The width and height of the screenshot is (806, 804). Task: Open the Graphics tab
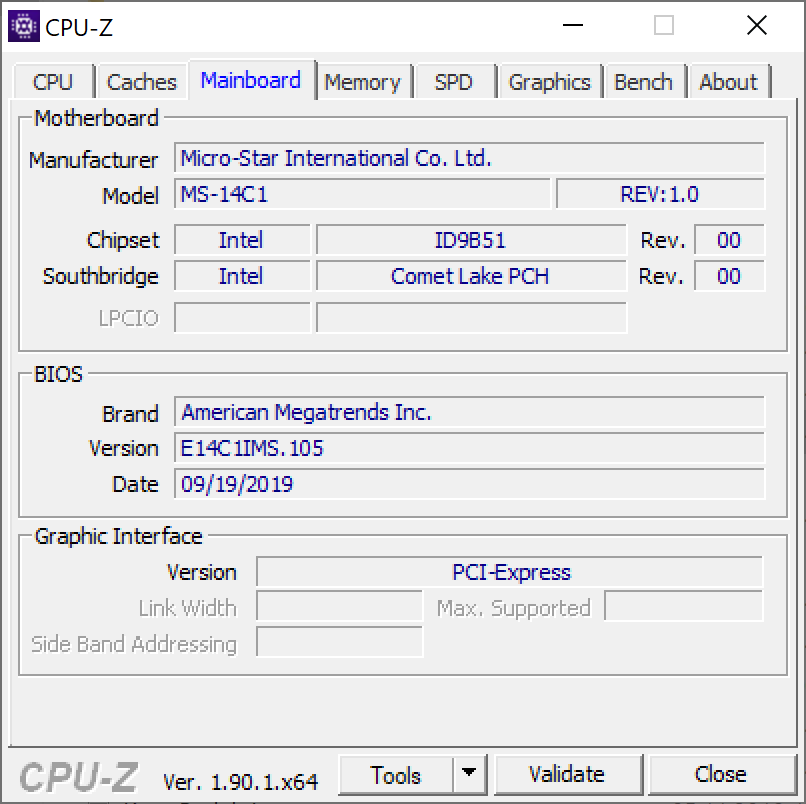click(549, 82)
